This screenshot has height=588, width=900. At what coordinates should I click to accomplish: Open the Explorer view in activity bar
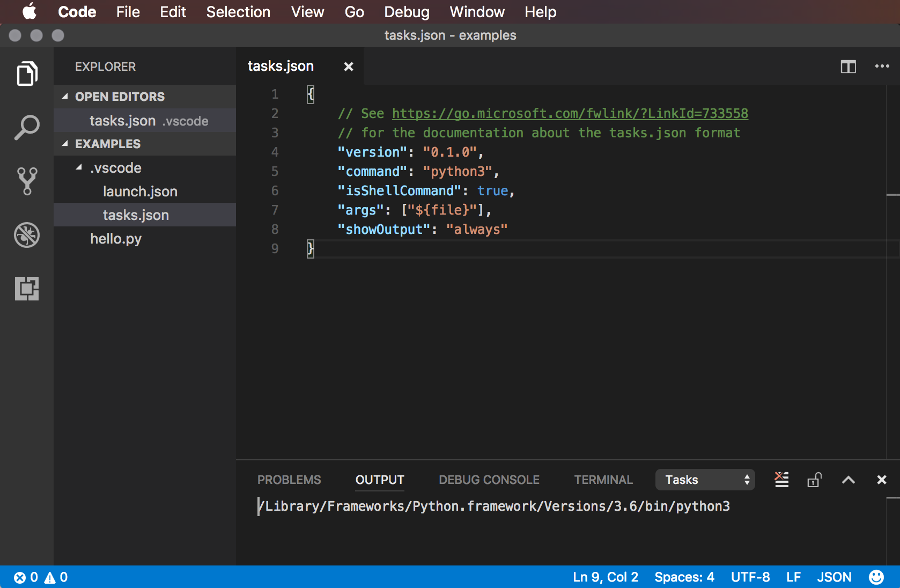point(27,74)
